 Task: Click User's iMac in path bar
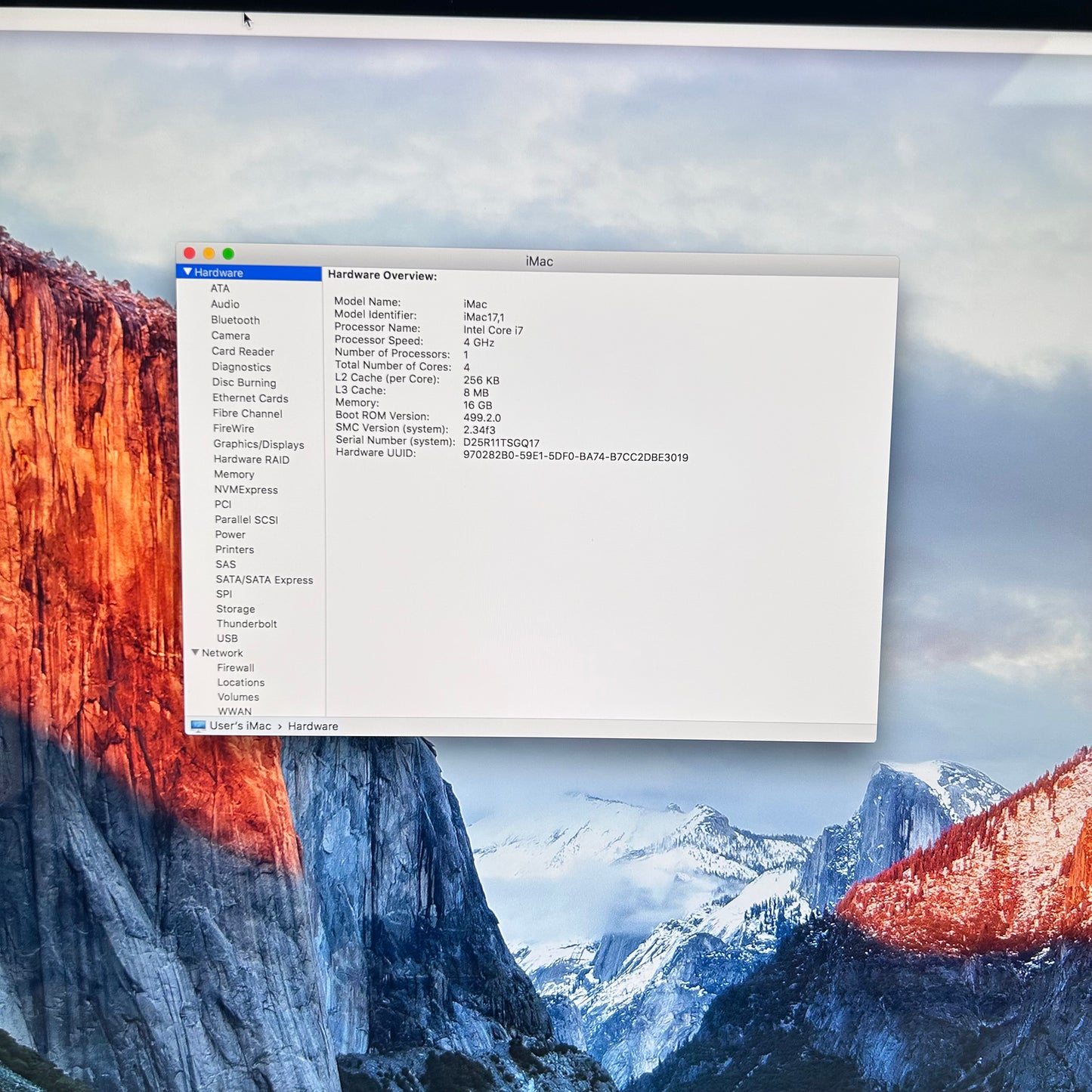point(240,725)
